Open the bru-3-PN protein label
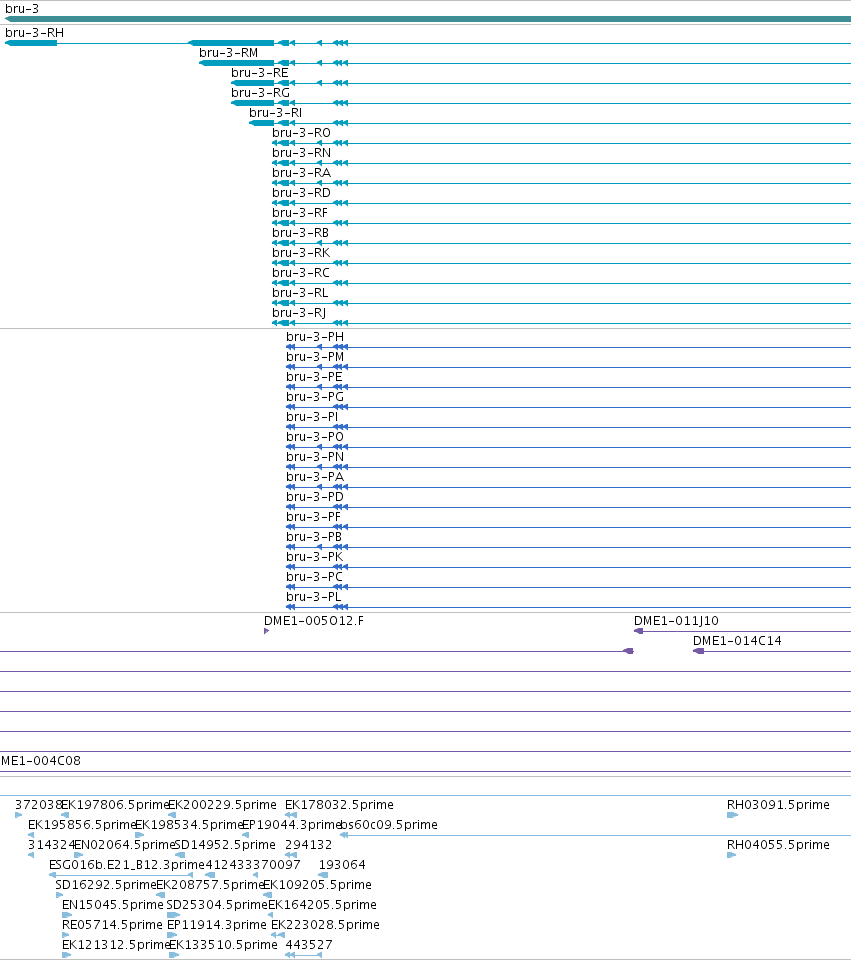Screen dimensions: 851x960 pos(315,457)
